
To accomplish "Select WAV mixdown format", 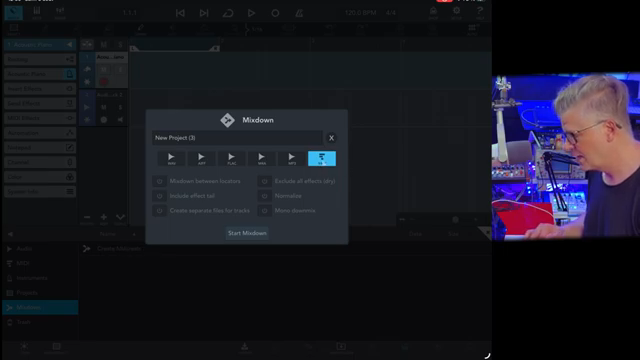I will pyautogui.click(x=171, y=158).
